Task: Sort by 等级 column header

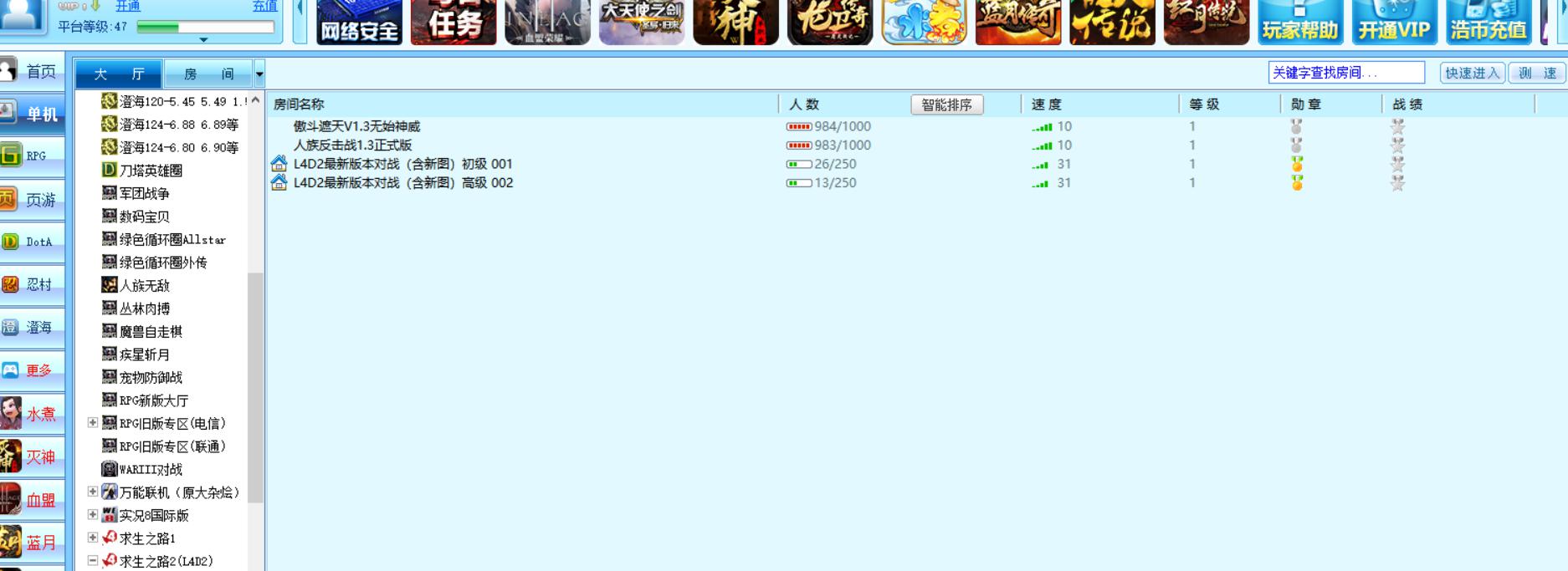Action: point(1204,105)
